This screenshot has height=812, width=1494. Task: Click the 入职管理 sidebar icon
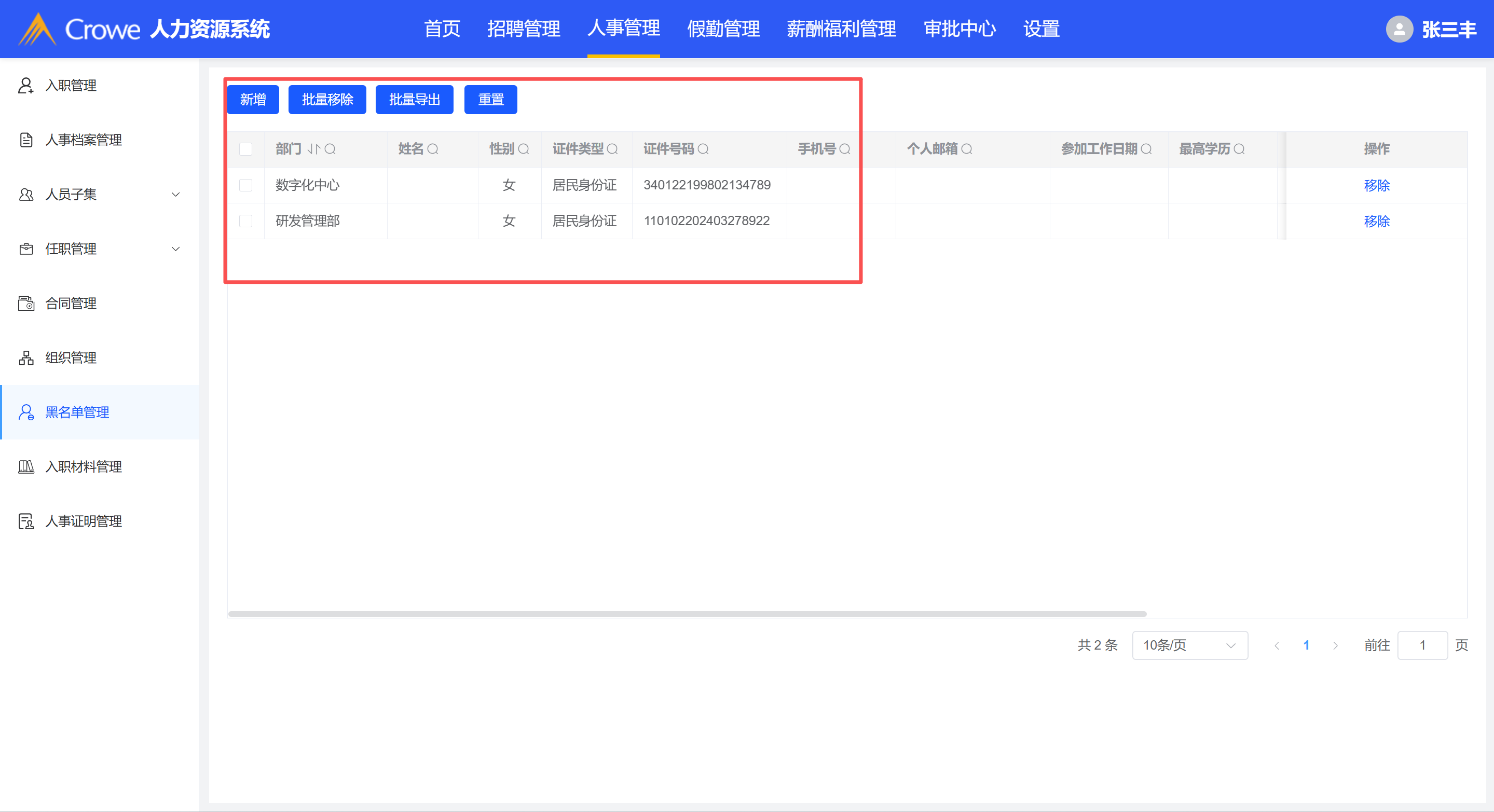tap(25, 85)
